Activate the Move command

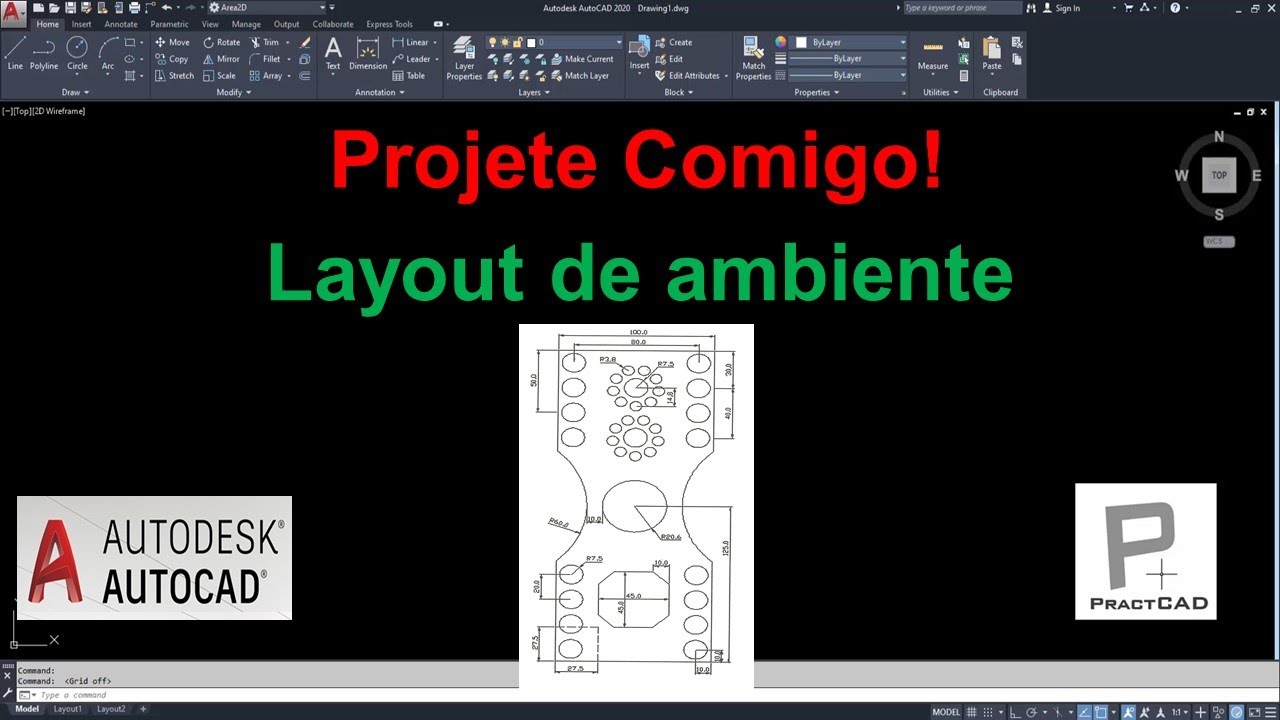[x=171, y=42]
